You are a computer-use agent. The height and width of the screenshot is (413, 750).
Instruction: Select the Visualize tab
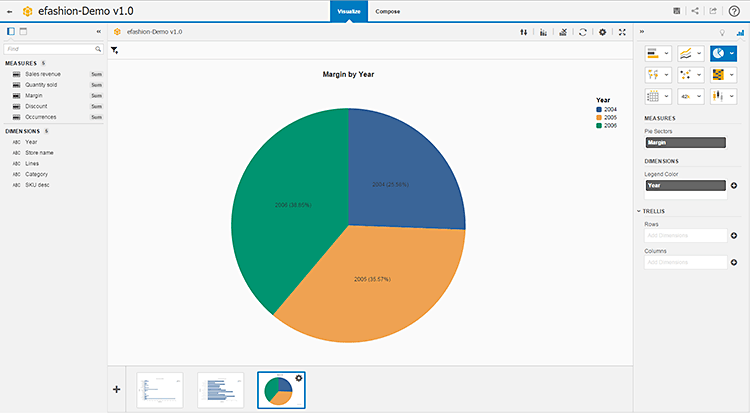(x=349, y=11)
